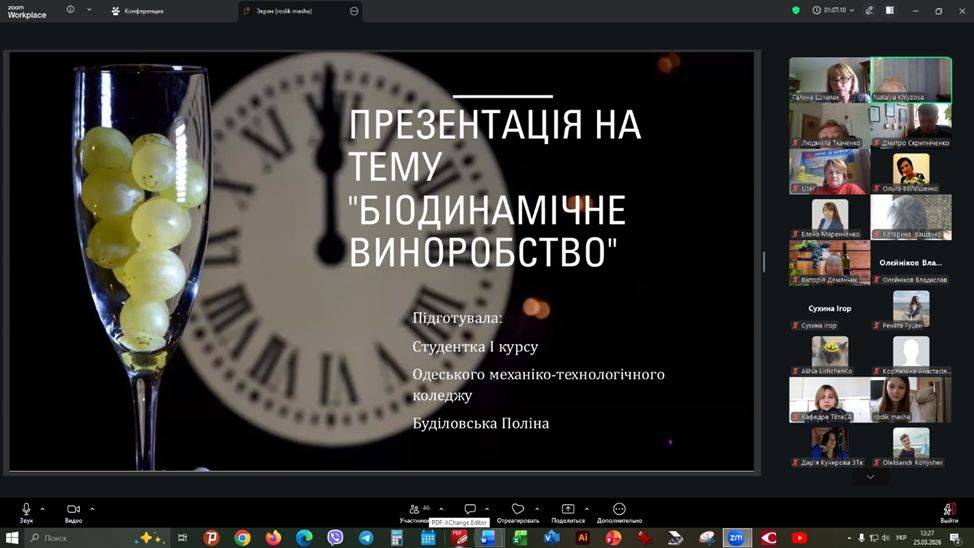The width and height of the screenshot is (974, 548).
Task: Toggle camera with the Видео button
Action: tap(73, 511)
